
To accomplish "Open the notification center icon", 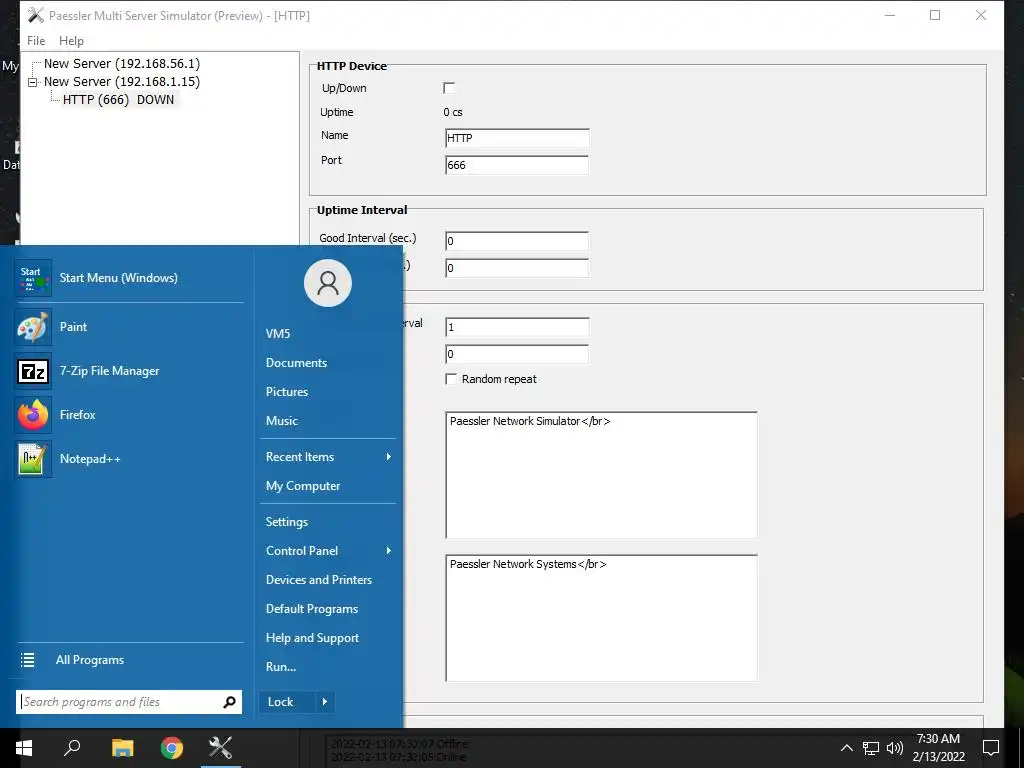I will 991,748.
